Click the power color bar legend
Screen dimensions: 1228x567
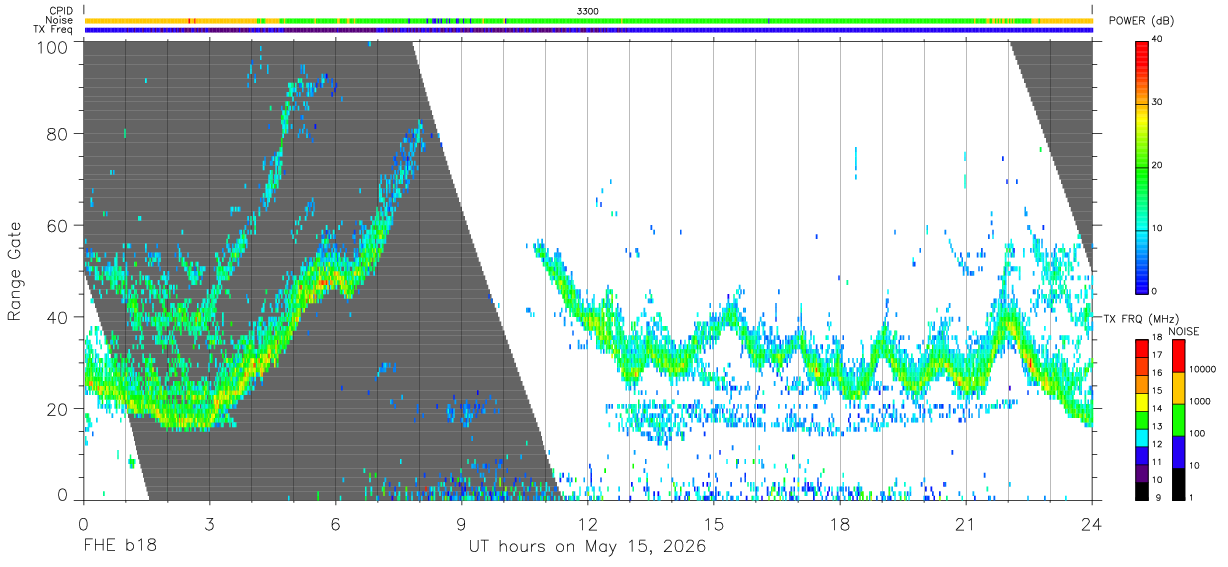pyautogui.click(x=1142, y=166)
